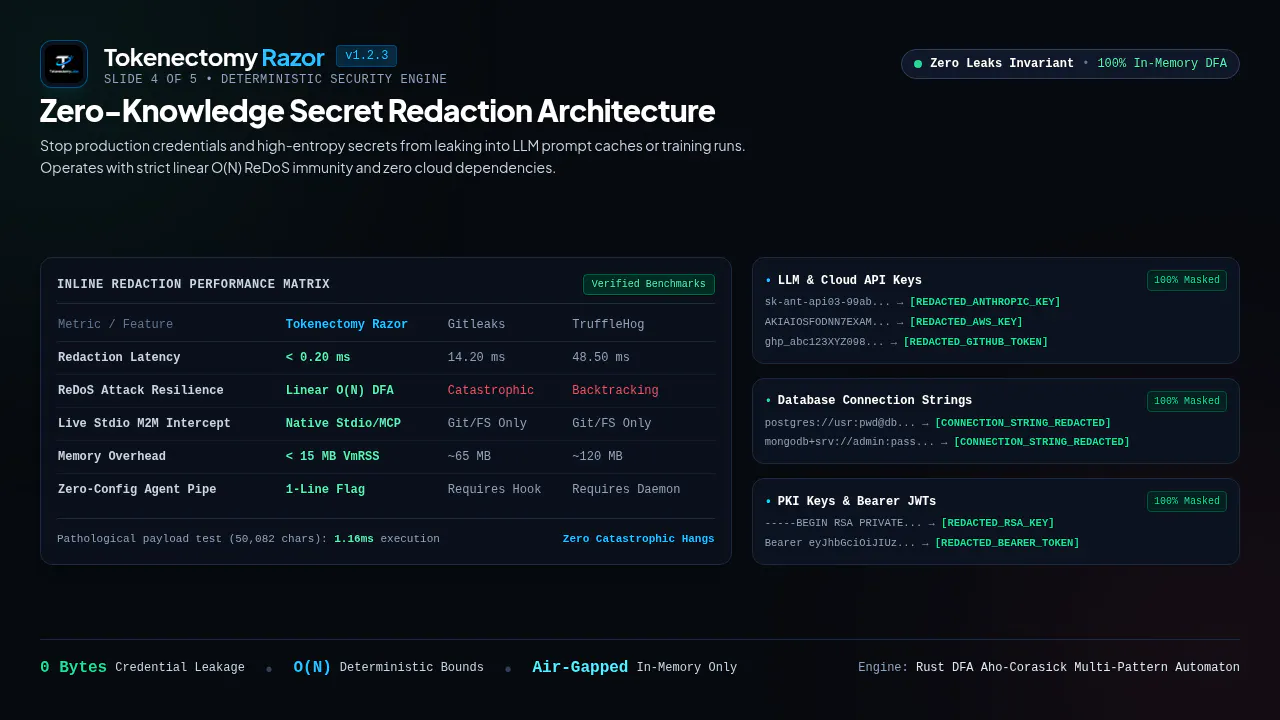Viewport: 1280px width, 720px height.
Task: Select the "Live Stdio M2M Intercept" row label
Action: click(144, 423)
